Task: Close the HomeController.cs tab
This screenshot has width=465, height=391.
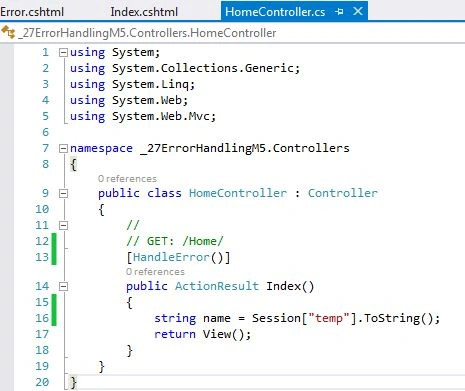Action: pyautogui.click(x=358, y=12)
